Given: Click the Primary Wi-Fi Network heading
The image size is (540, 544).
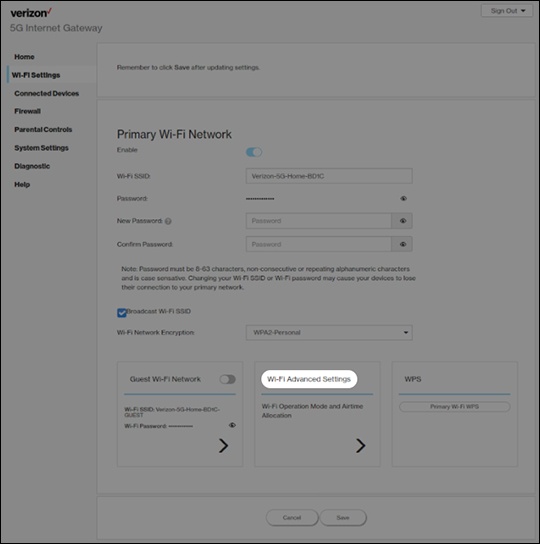Looking at the screenshot, I should pyautogui.click(x=174, y=134).
